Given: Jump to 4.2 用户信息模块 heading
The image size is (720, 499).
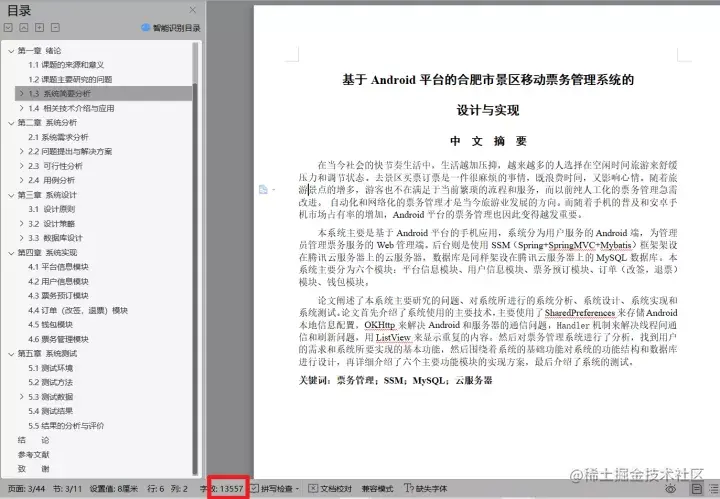Looking at the screenshot, I should (x=58, y=281).
